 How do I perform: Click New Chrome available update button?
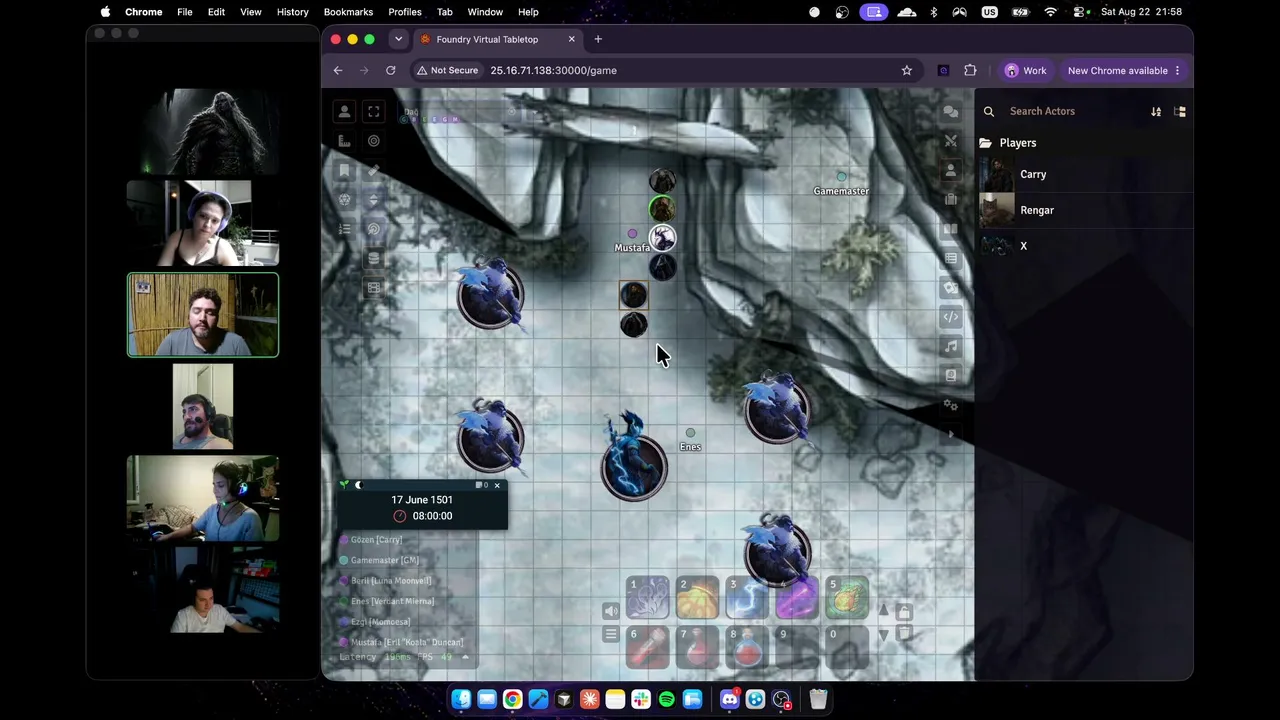tap(1124, 70)
